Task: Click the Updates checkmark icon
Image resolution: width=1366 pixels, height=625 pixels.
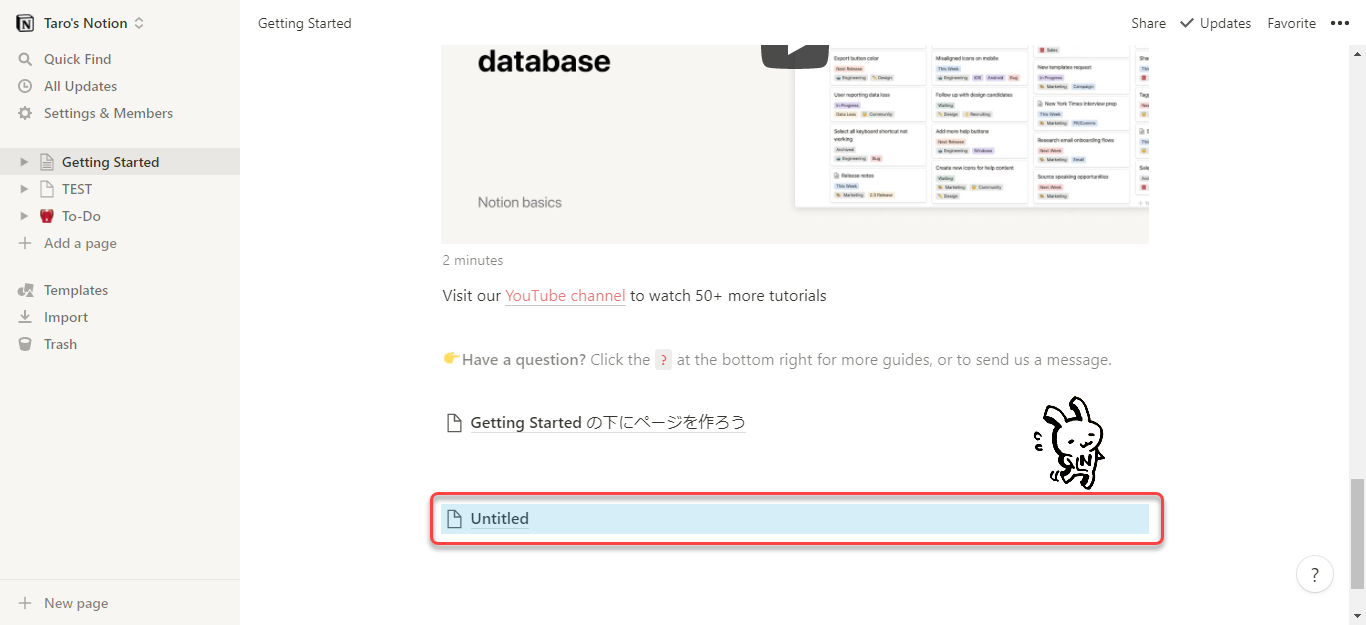Action: click(x=1187, y=23)
